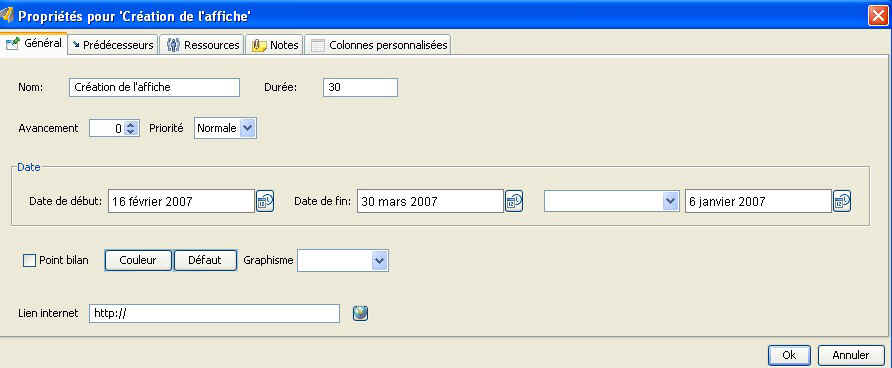892x368 pixels.
Task: Open the Priorité dropdown showing Normale
Action: click(226, 129)
